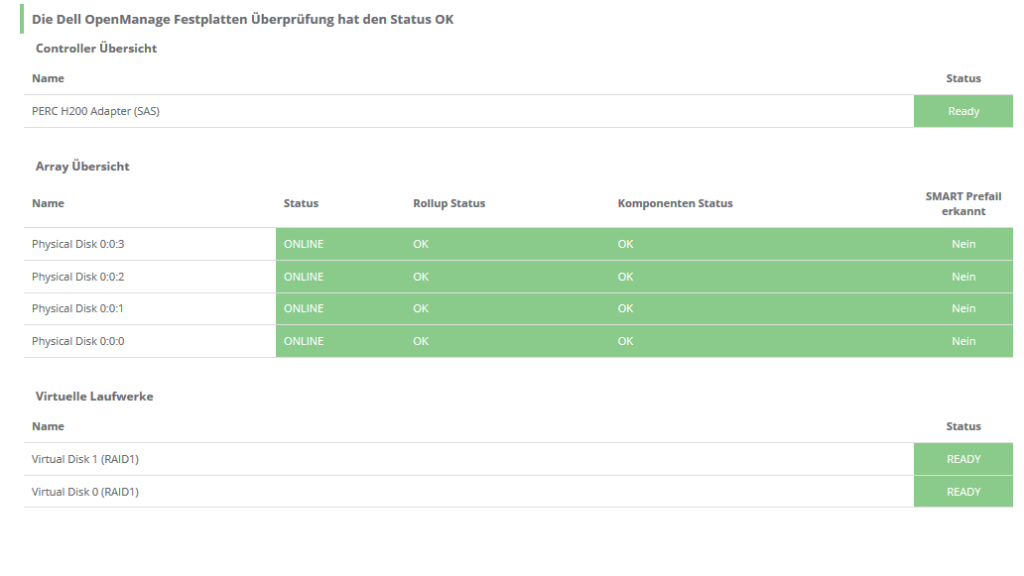The height and width of the screenshot is (576, 1024).
Task: Click READY status of Virtual Disk 1
Action: [x=963, y=459]
